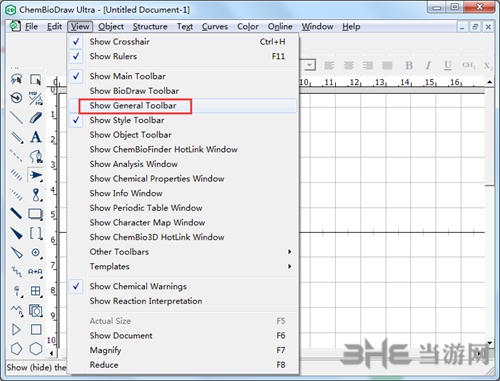Show the Periodic Table Window

[x=182, y=208]
